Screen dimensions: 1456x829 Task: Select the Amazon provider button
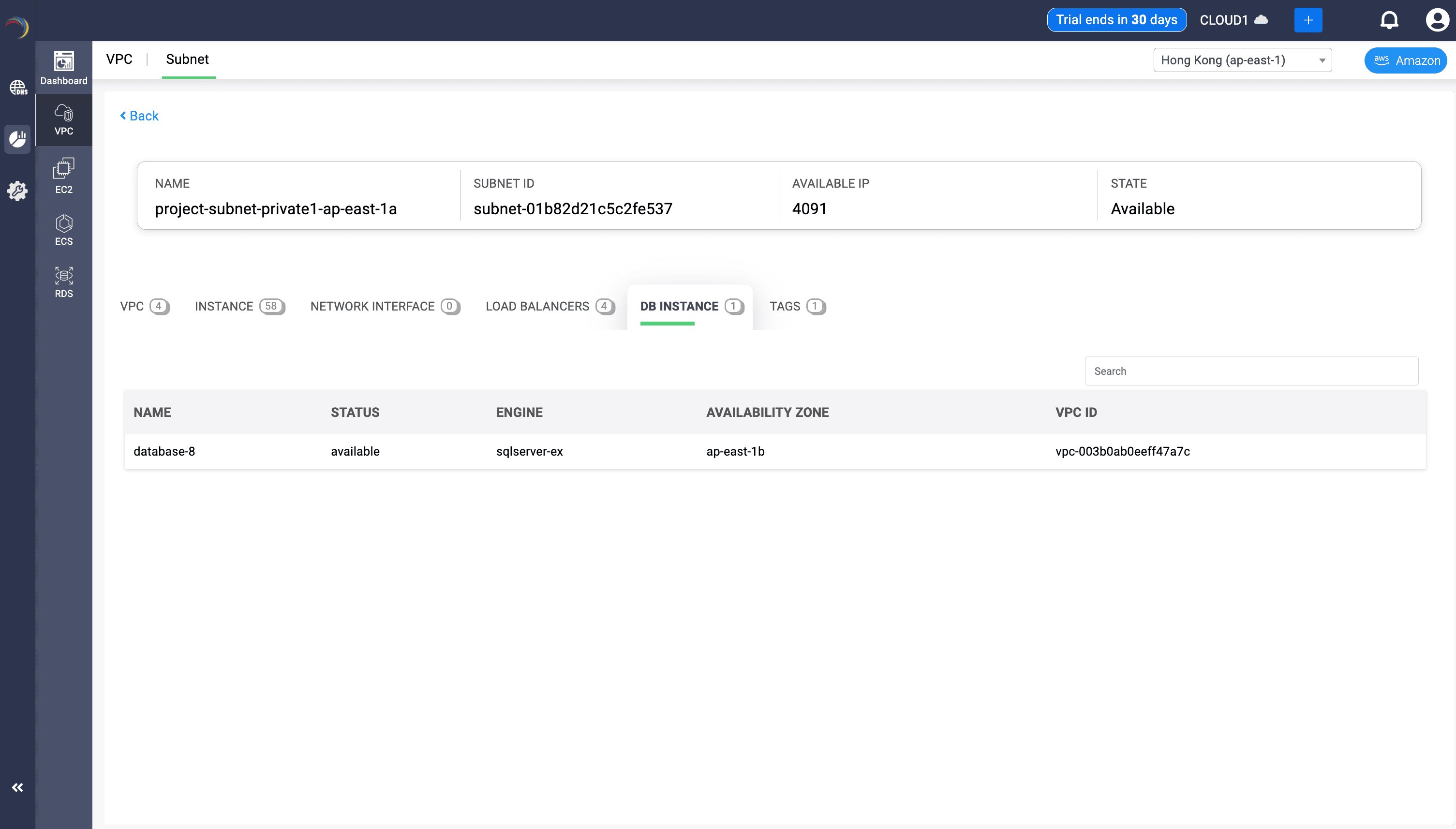1404,60
